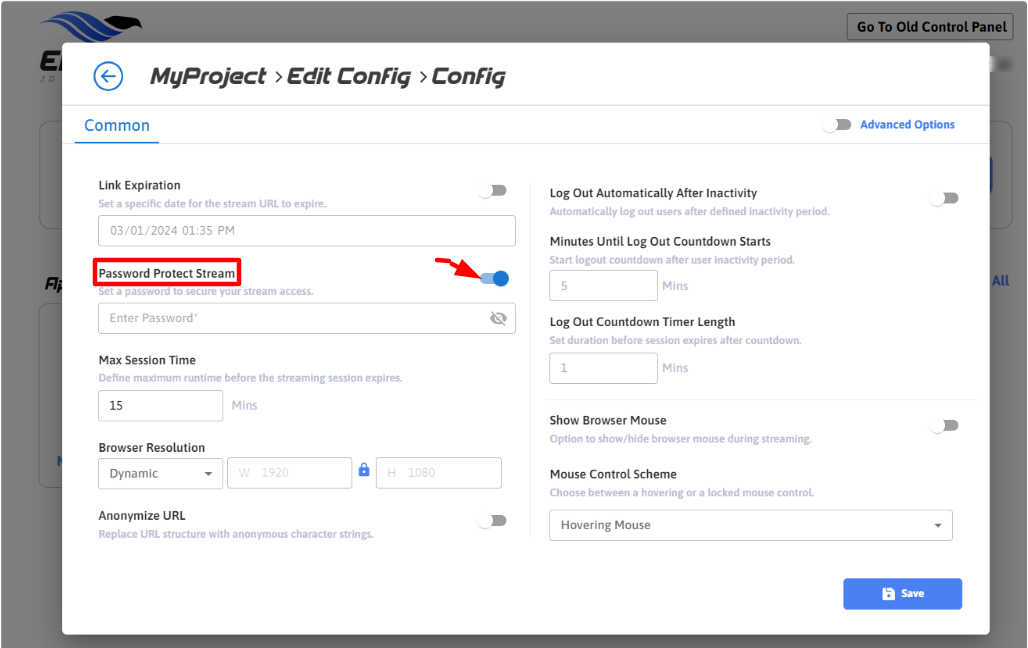The image size is (1028, 648).
Task: Turn on Log Out Automatically After Inactivity
Action: tap(943, 198)
